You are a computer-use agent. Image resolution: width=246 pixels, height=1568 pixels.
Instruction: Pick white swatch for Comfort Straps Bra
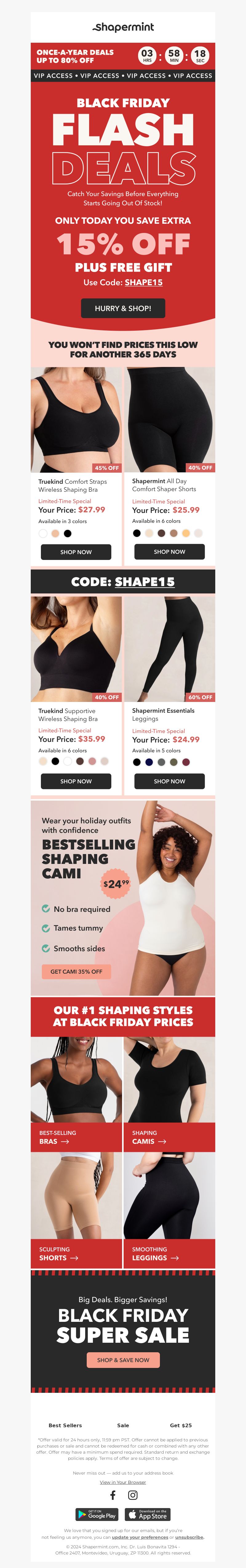[x=43, y=533]
